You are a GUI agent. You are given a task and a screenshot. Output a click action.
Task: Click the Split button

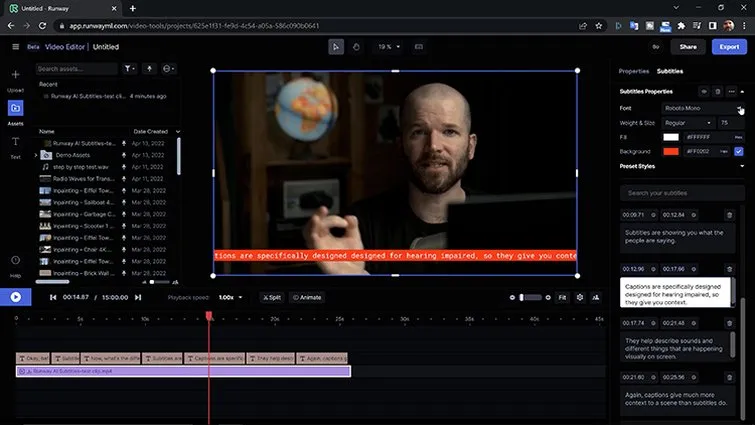271,297
